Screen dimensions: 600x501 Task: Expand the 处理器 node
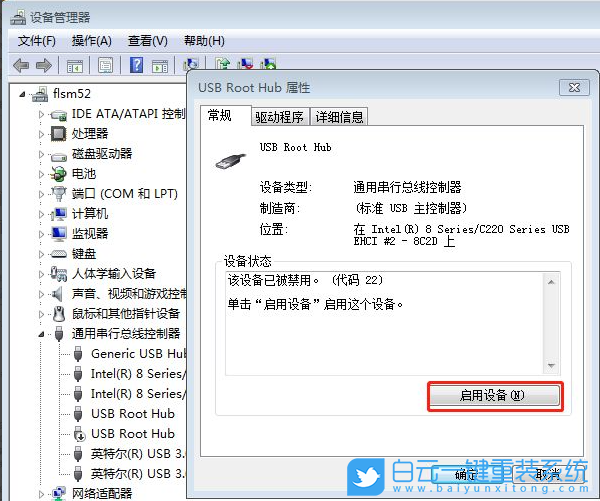coord(41,134)
